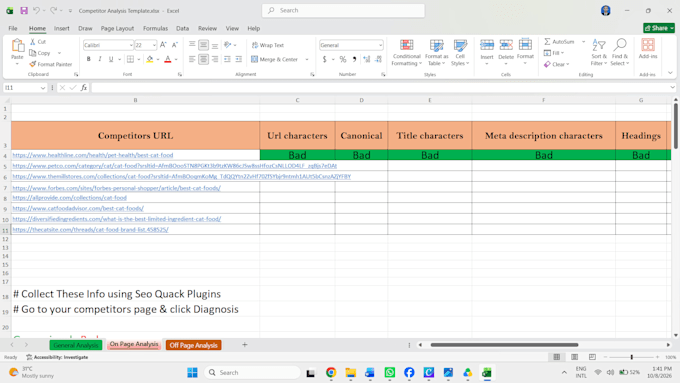Expand the Merge & Center dropdown arrow
This screenshot has width=680, height=383.
coord(307,59)
